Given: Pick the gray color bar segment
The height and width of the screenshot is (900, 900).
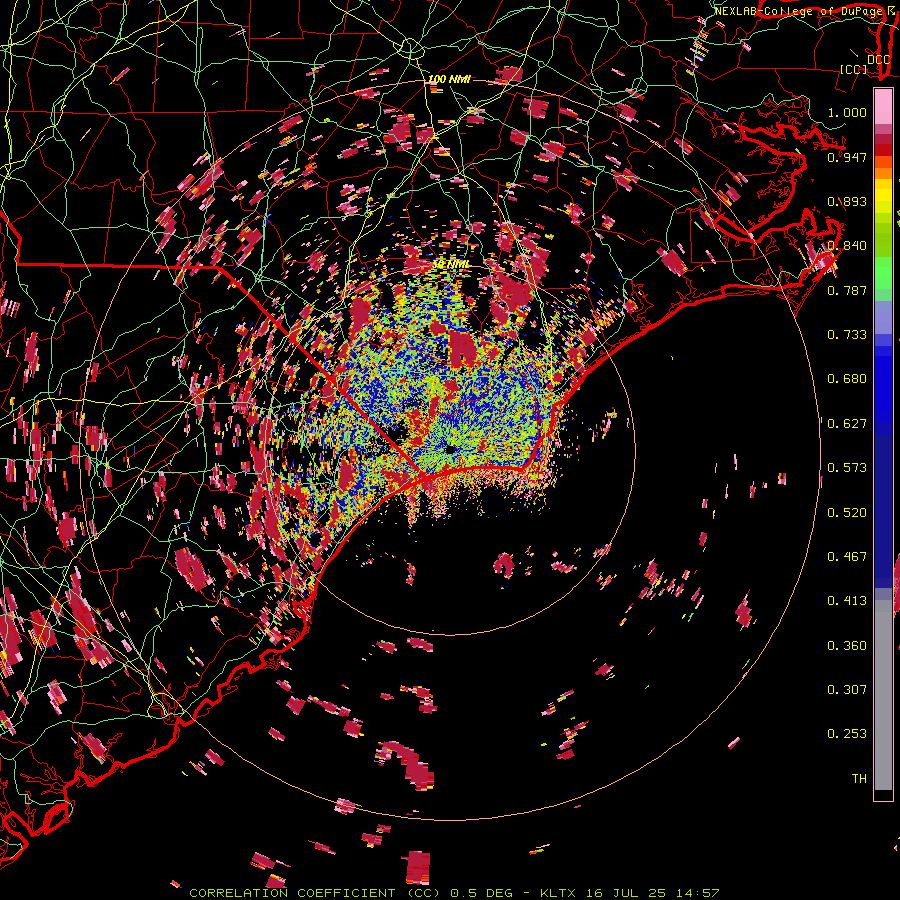Looking at the screenshot, I should (883, 695).
